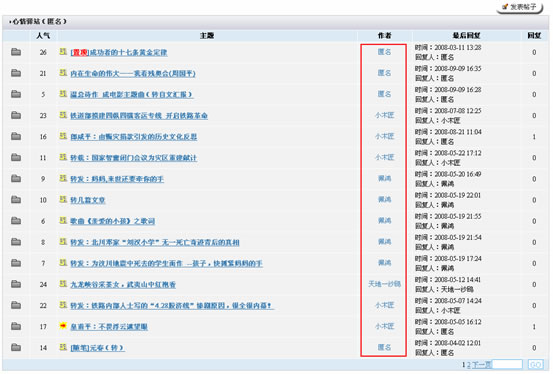Click the yellow topic icon in popularity 14 row
The height and width of the screenshot is (374, 553).
point(63,347)
